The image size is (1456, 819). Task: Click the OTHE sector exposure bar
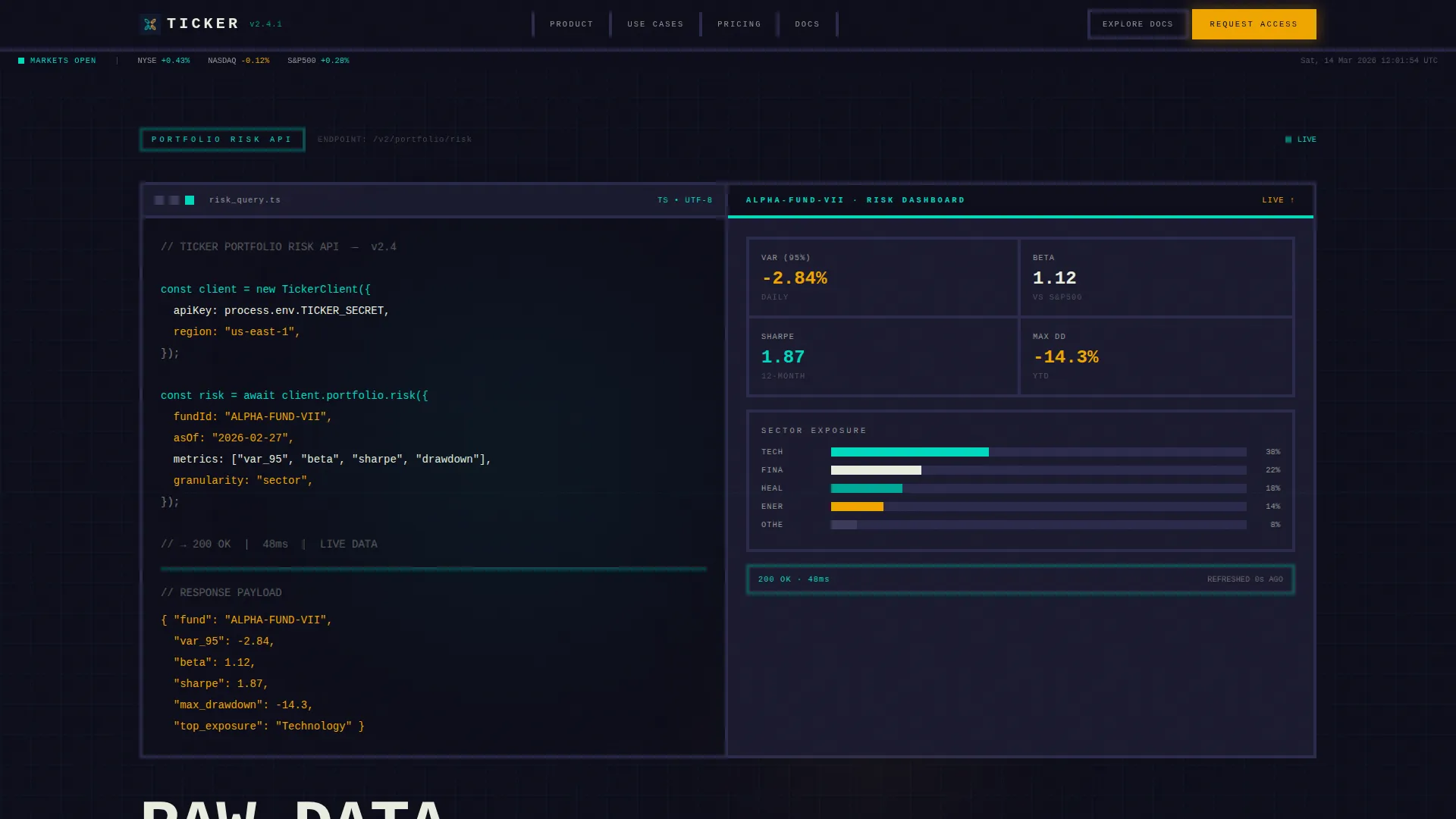[1038, 525]
